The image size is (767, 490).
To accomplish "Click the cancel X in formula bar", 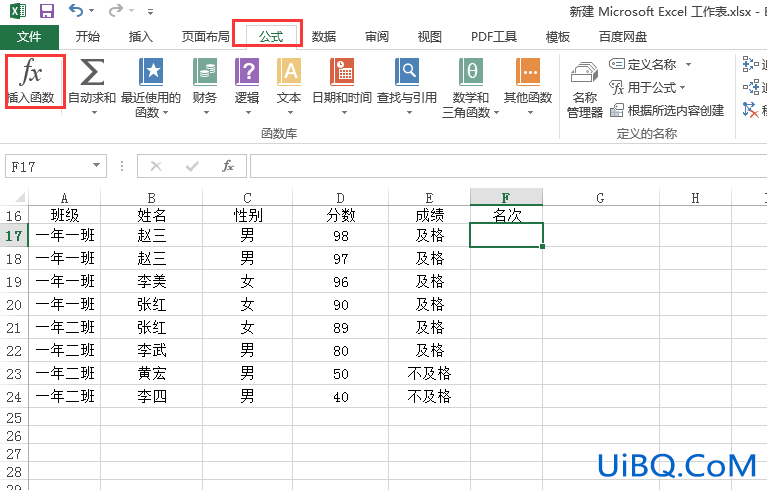I will [x=156, y=166].
